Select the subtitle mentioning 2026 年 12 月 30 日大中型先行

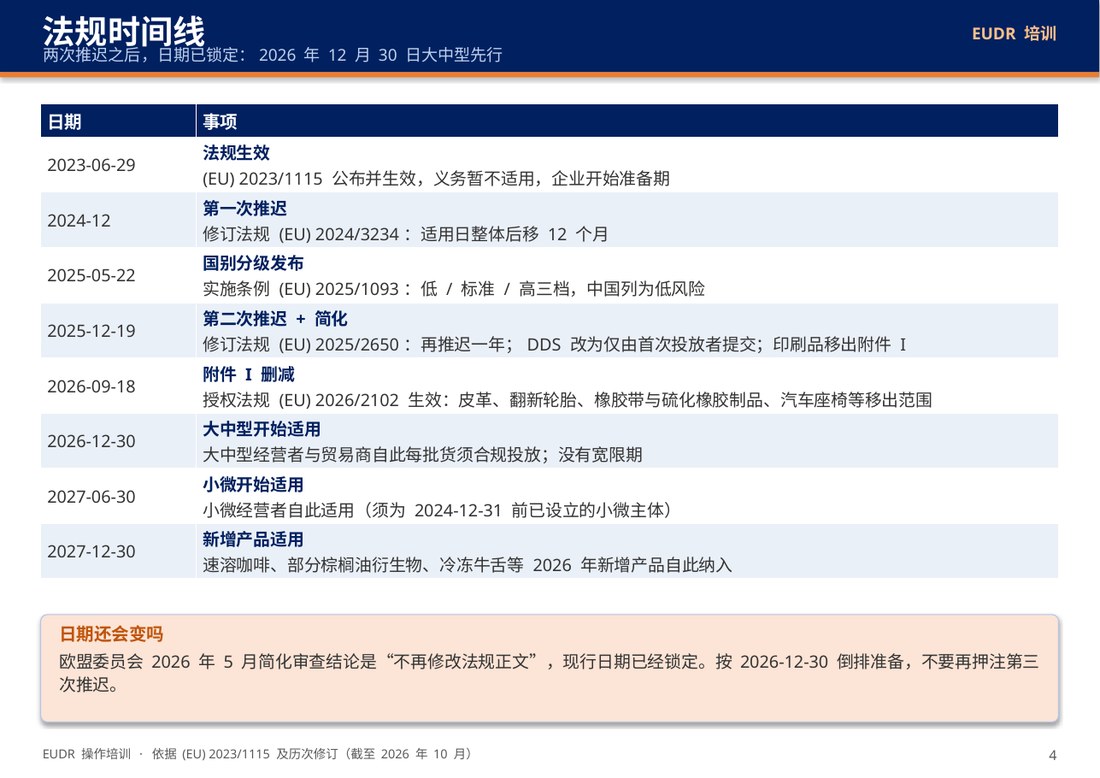click(x=272, y=55)
